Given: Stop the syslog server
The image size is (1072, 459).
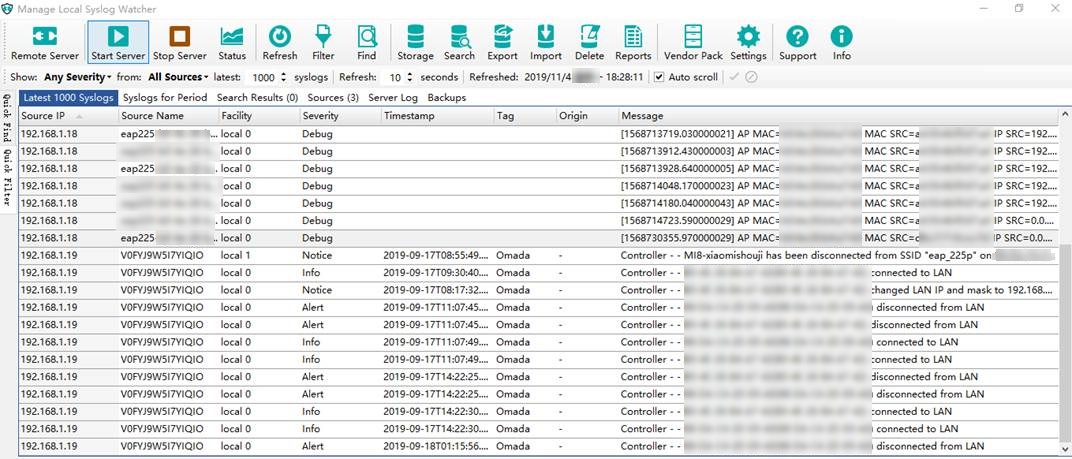Looking at the screenshot, I should click(x=180, y=42).
